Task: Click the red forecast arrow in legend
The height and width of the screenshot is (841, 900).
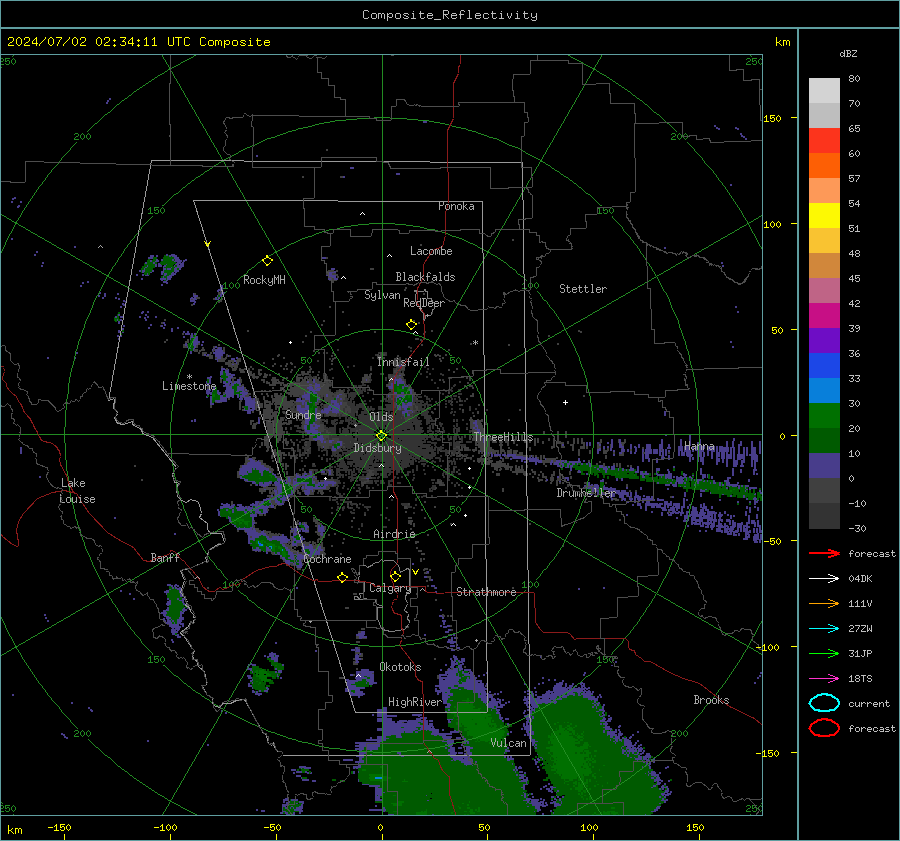Action: (824, 553)
